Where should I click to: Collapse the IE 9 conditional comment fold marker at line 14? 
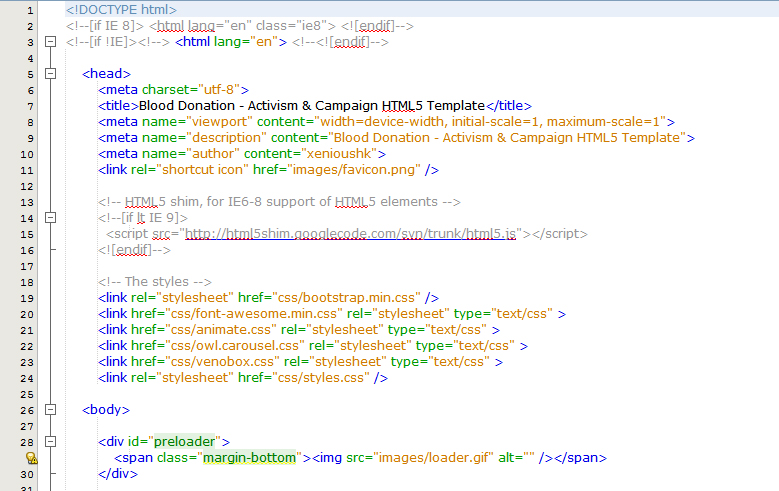[50, 218]
